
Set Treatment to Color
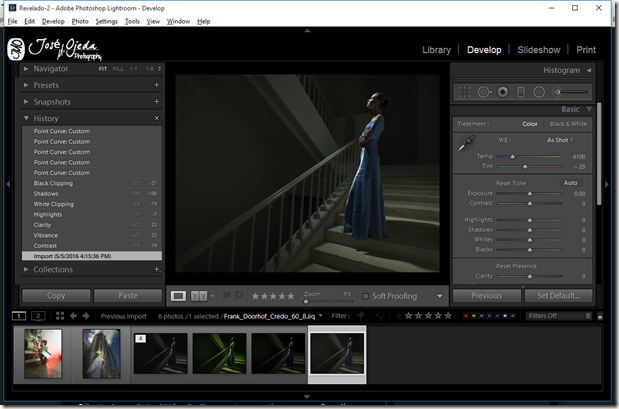[x=530, y=124]
